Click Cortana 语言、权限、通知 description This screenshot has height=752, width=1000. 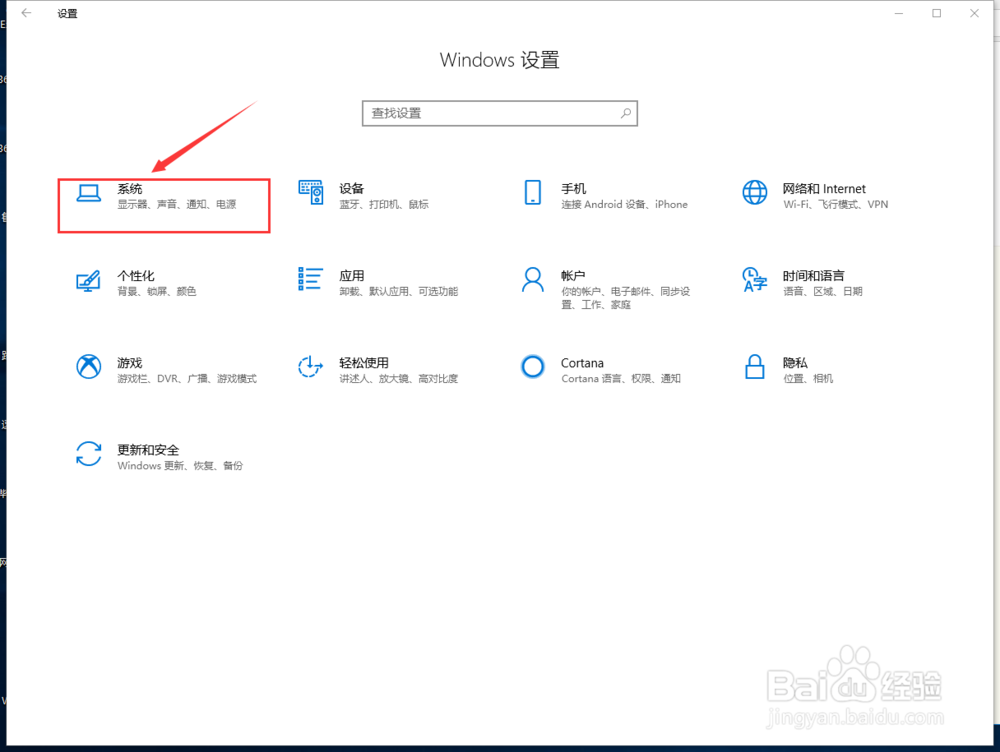(621, 379)
